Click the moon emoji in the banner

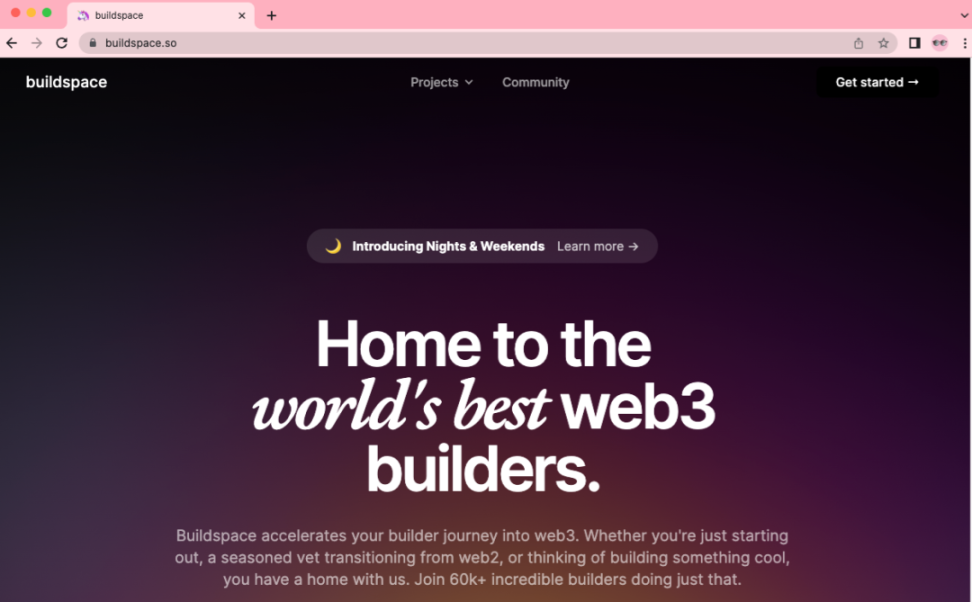(x=334, y=246)
